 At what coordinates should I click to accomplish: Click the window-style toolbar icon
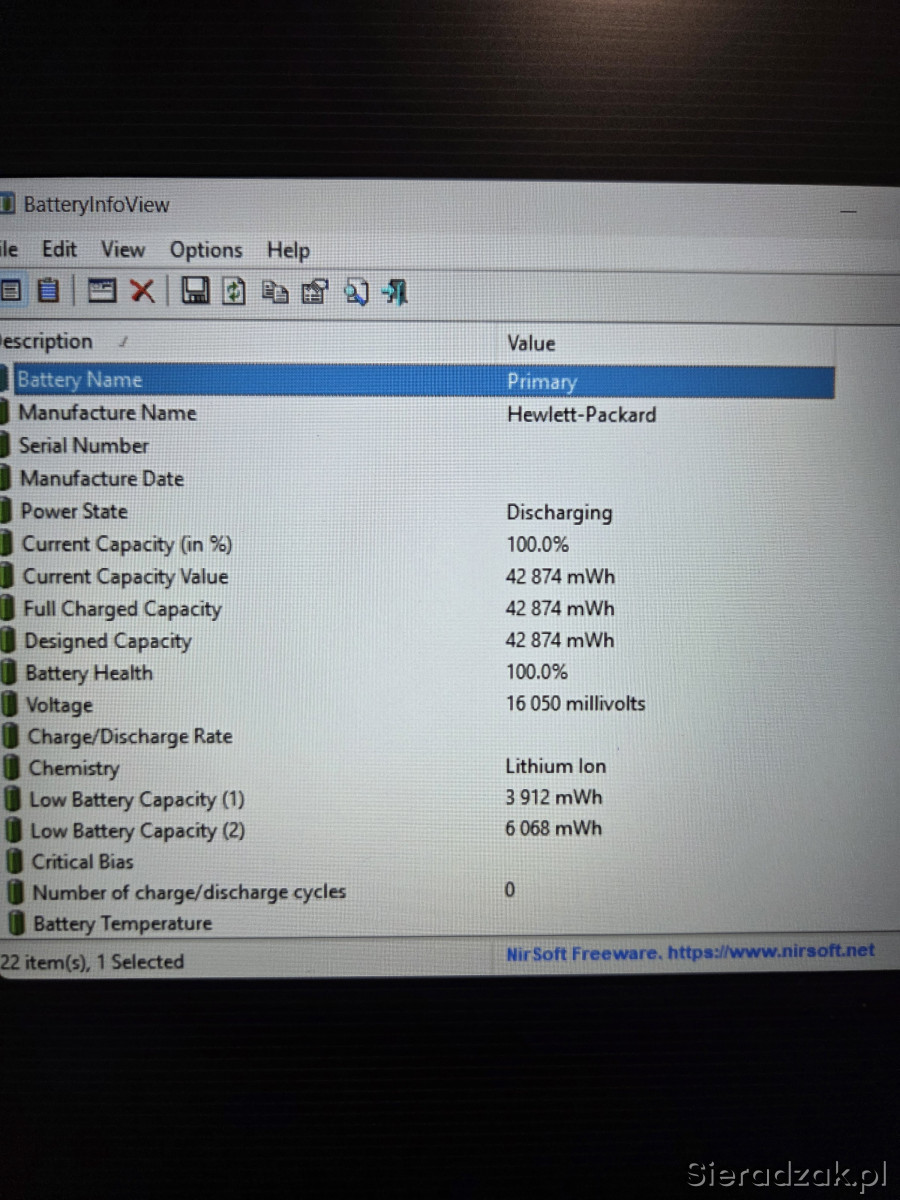(102, 291)
